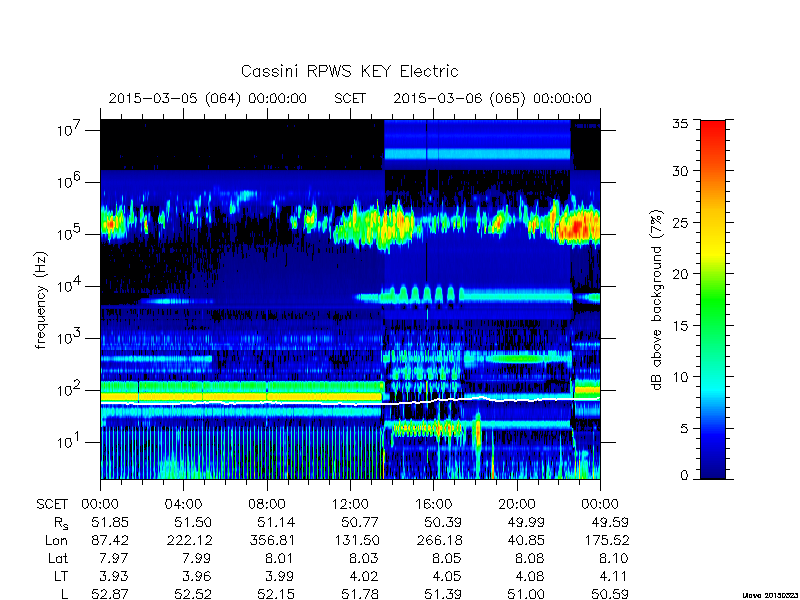Screen dimensions: 800x600
Task: Click the 'dB above background (7%)' label
Action: [x=657, y=300]
